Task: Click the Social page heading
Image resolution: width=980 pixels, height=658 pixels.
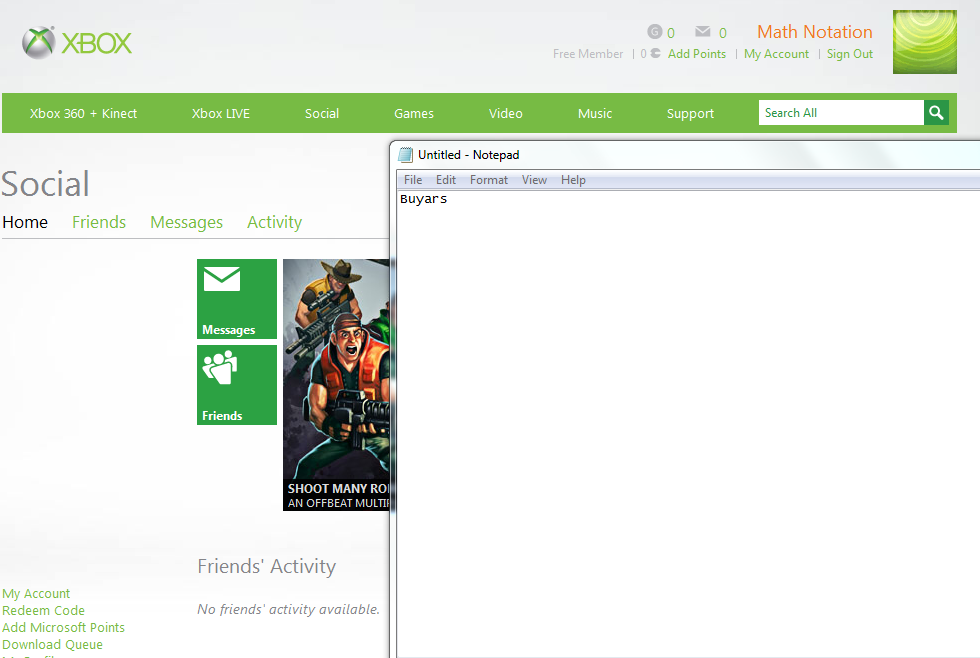Action: [x=45, y=184]
